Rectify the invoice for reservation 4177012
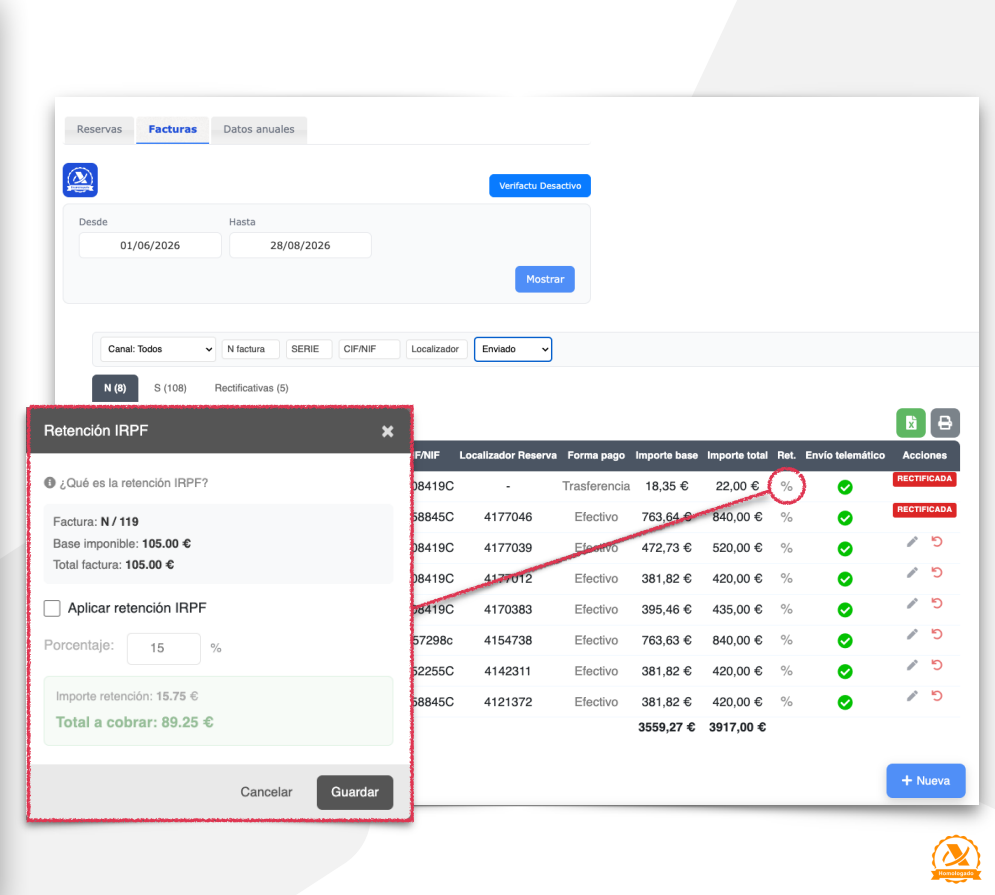The width and height of the screenshot is (995, 895). tap(937, 573)
